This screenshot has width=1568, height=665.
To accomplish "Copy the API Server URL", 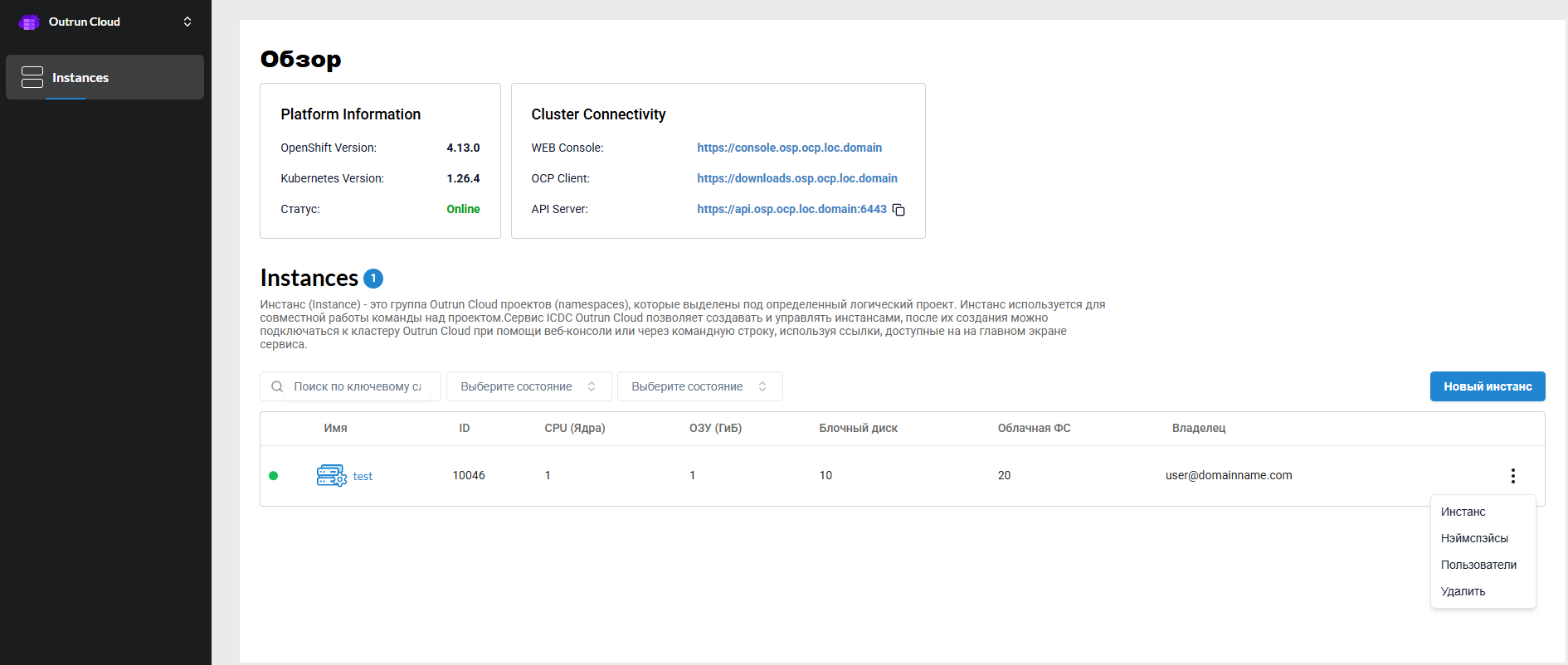I will tap(898, 210).
